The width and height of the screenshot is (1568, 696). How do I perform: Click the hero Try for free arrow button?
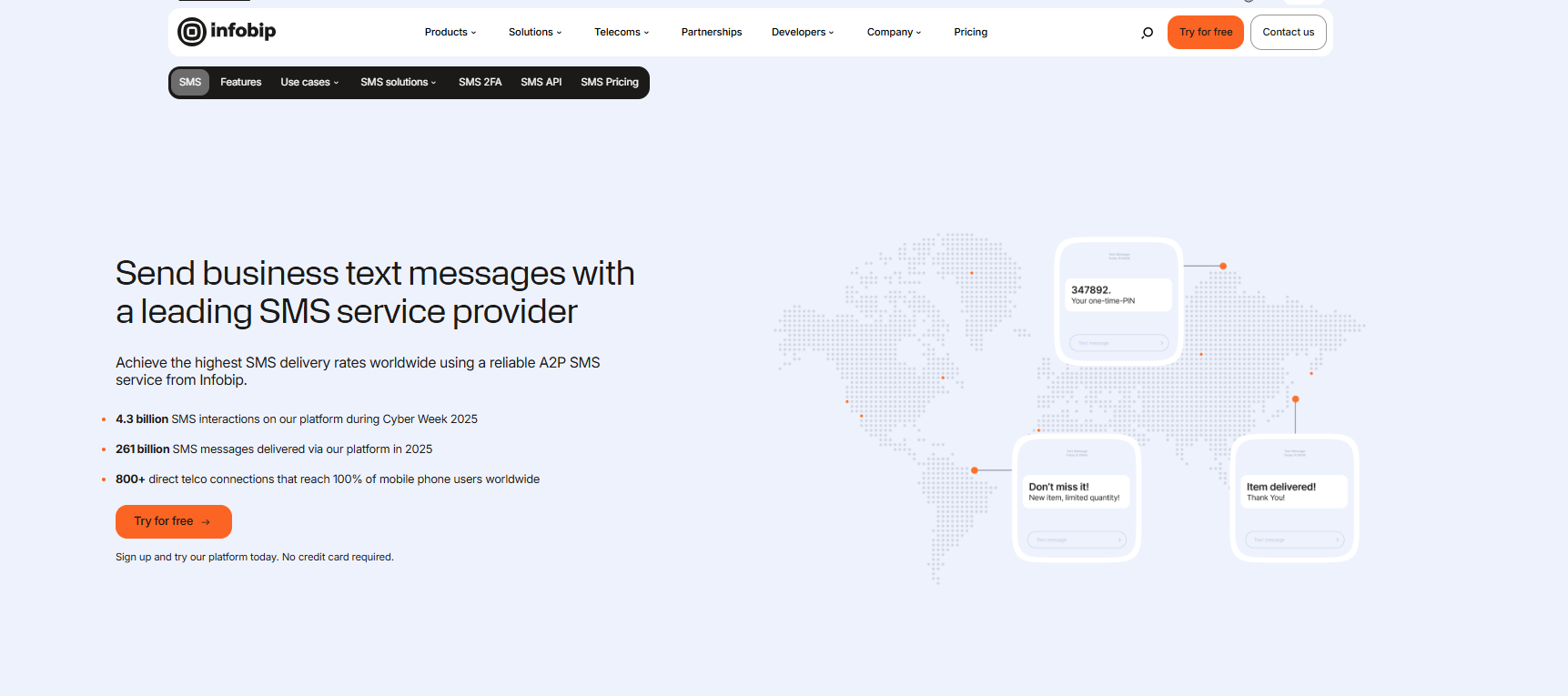coord(174,521)
